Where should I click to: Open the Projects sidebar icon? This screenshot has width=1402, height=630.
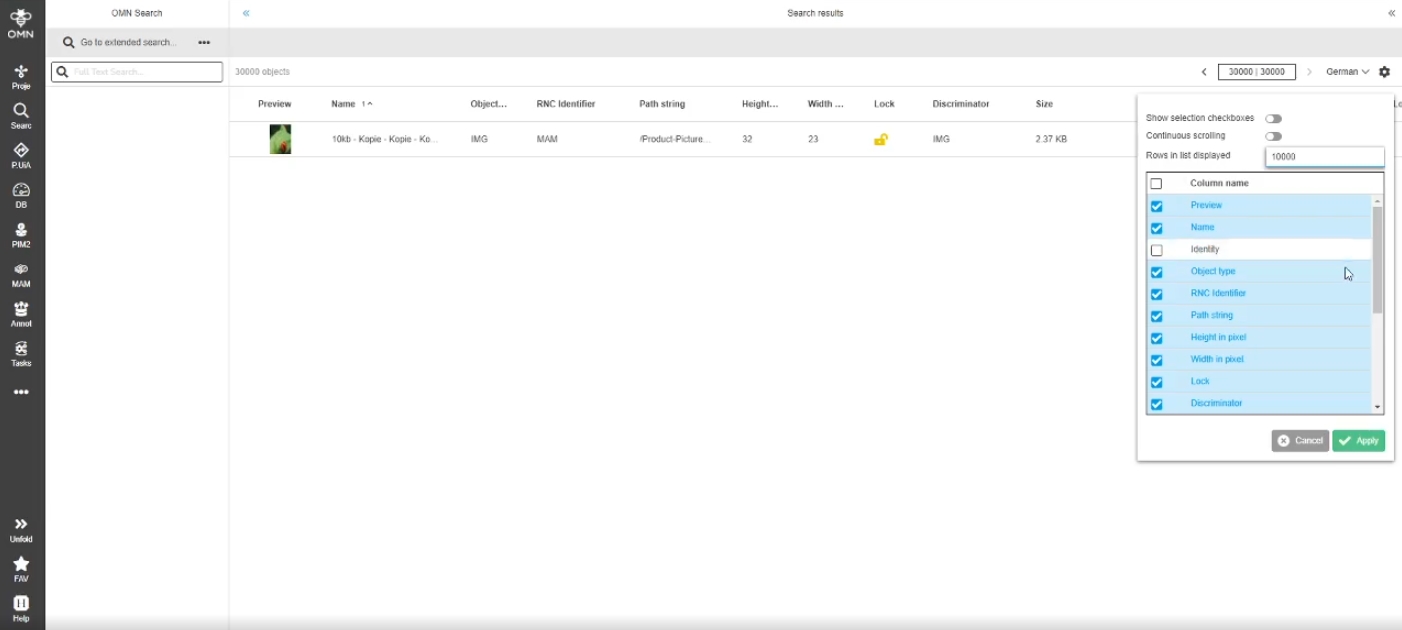pyautogui.click(x=21, y=77)
